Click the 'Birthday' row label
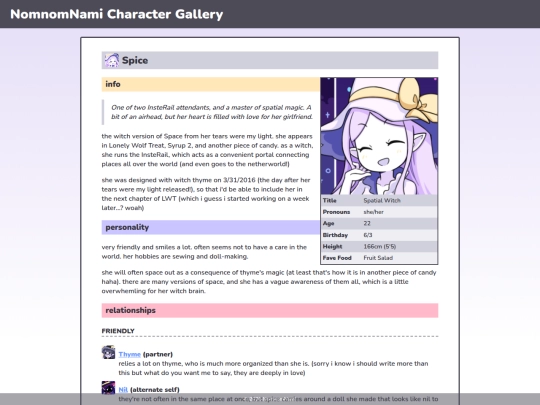 point(335,235)
